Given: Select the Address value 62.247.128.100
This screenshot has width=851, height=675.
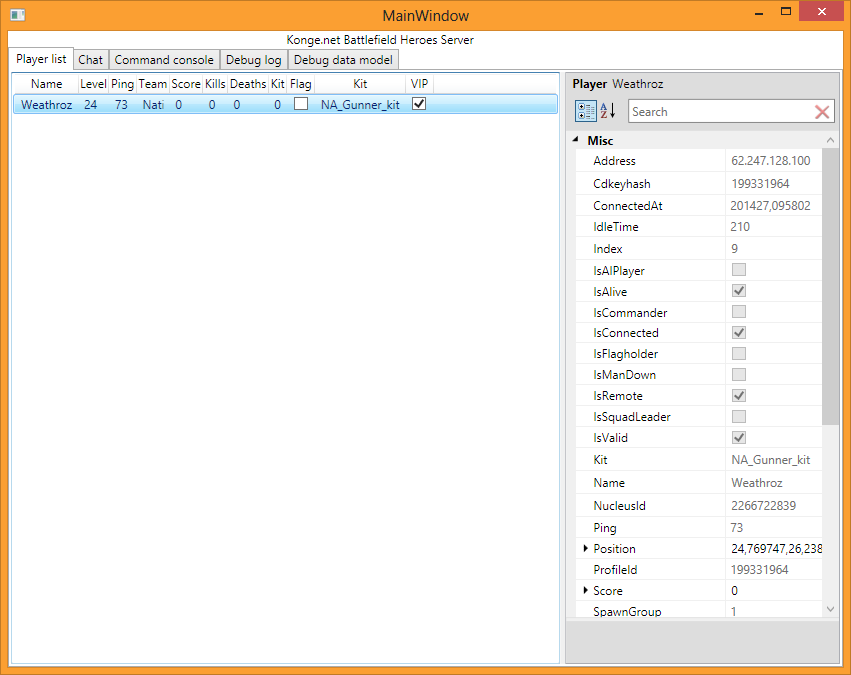Looking at the screenshot, I should click(x=771, y=161).
